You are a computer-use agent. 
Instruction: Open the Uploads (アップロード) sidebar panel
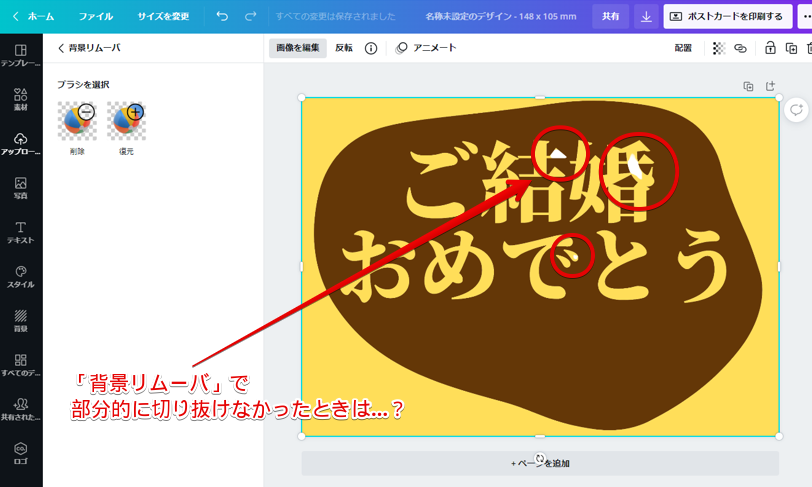coord(21,144)
